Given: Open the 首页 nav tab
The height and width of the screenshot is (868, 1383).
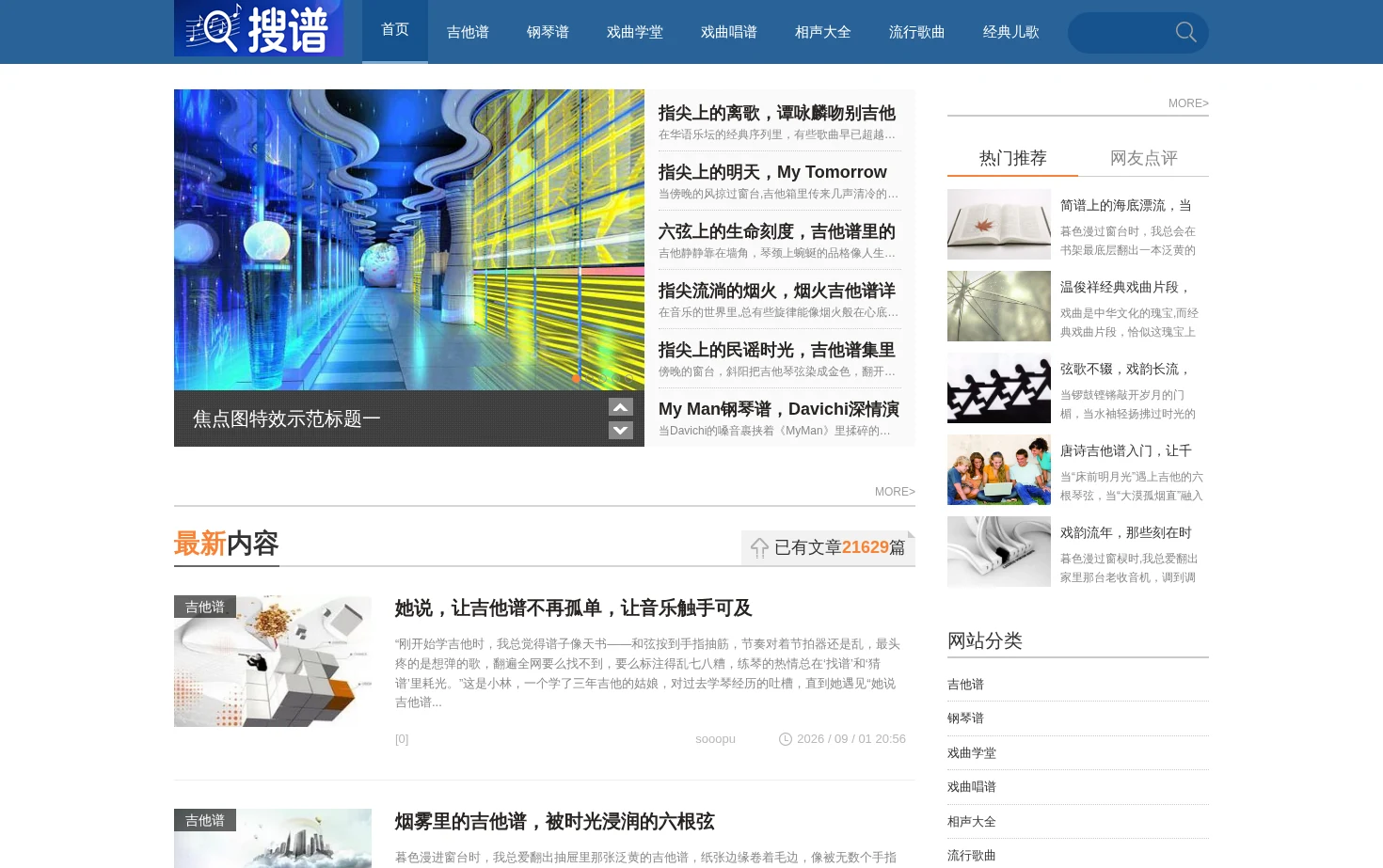Looking at the screenshot, I should (x=395, y=31).
